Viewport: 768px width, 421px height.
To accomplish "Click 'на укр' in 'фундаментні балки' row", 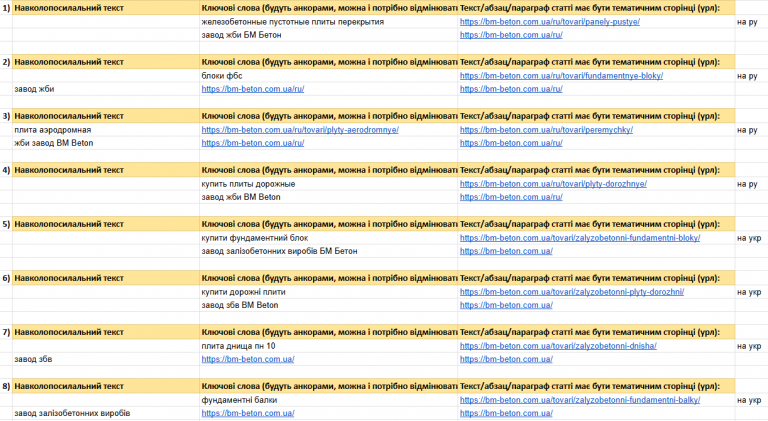I will coord(749,400).
